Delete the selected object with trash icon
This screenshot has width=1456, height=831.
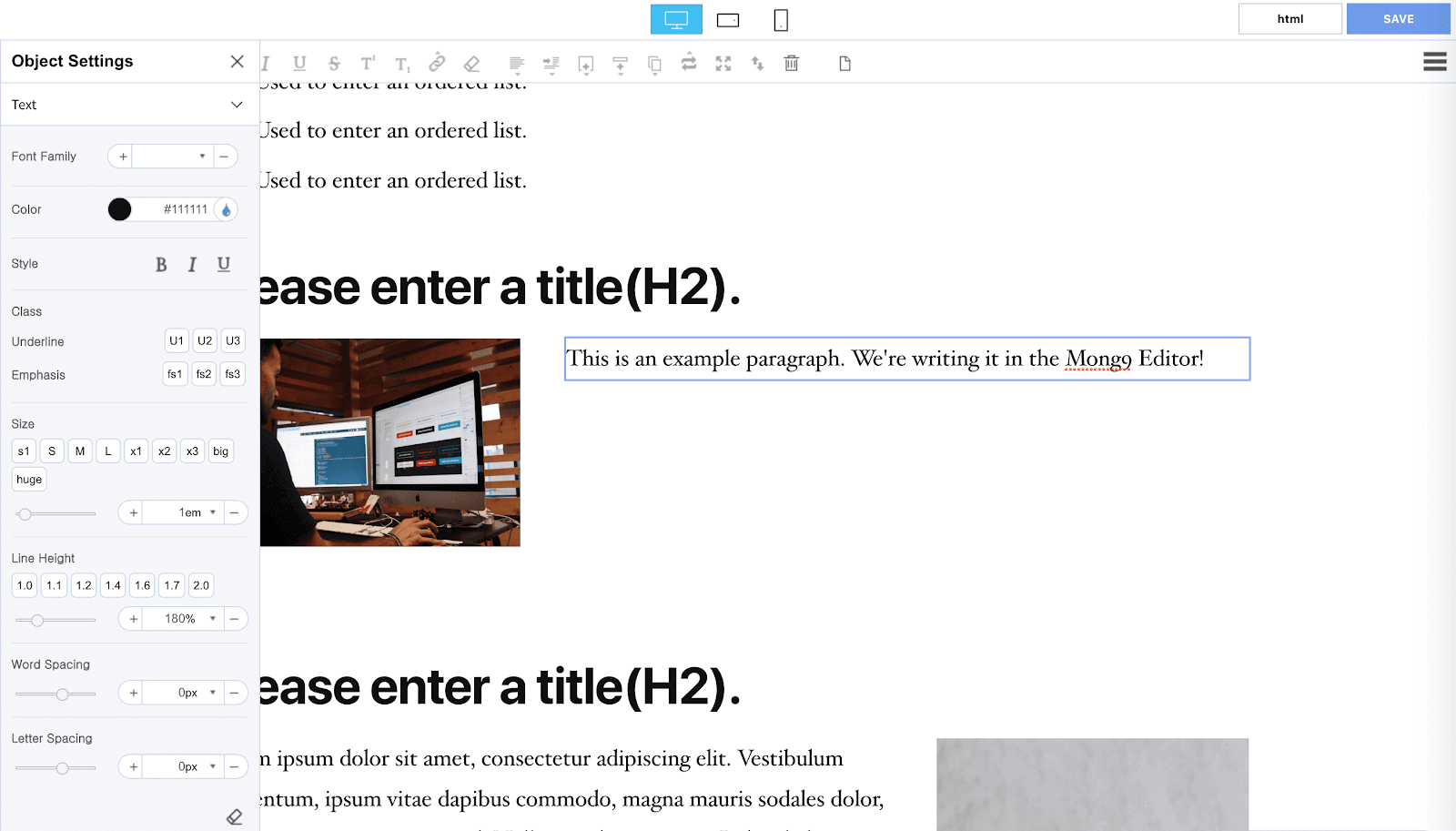tap(792, 63)
